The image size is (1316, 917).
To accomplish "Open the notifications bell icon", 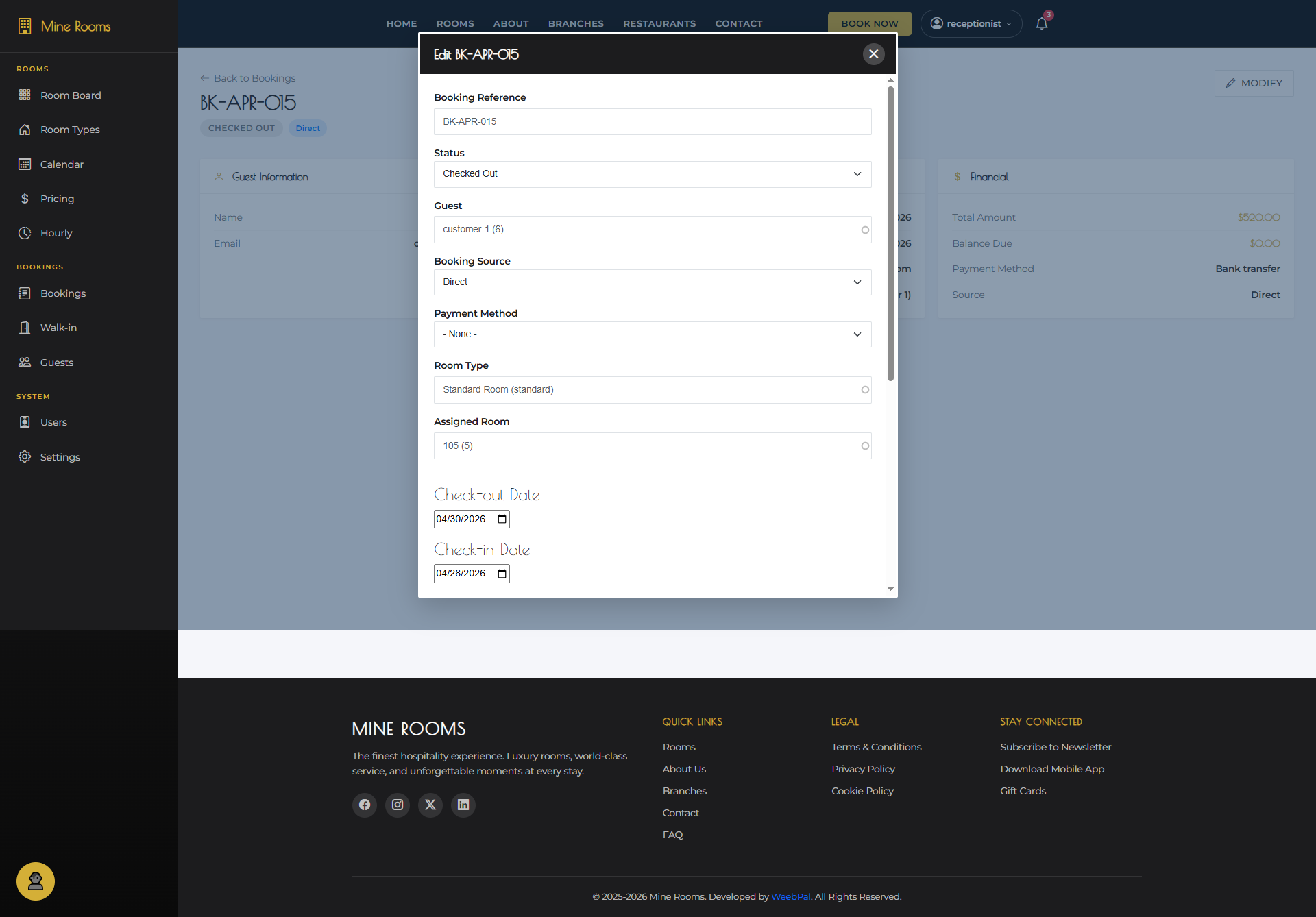I will click(1042, 23).
